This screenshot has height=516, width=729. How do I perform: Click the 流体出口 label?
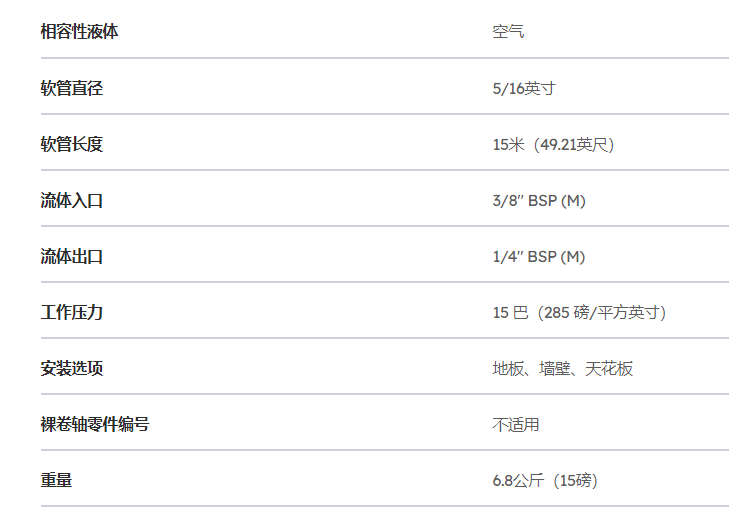pos(72,256)
